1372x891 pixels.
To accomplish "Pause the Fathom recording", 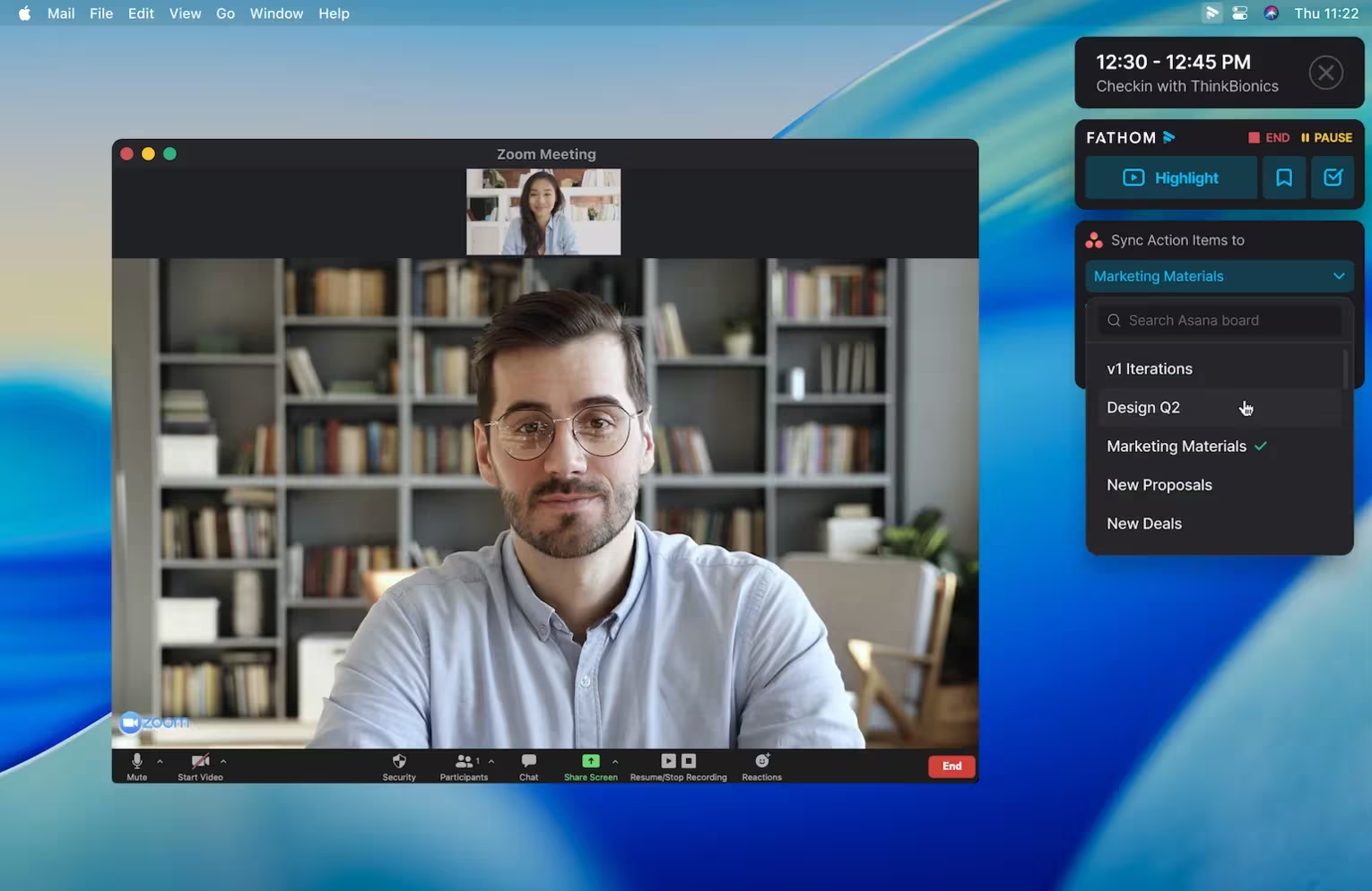I will (x=1326, y=137).
